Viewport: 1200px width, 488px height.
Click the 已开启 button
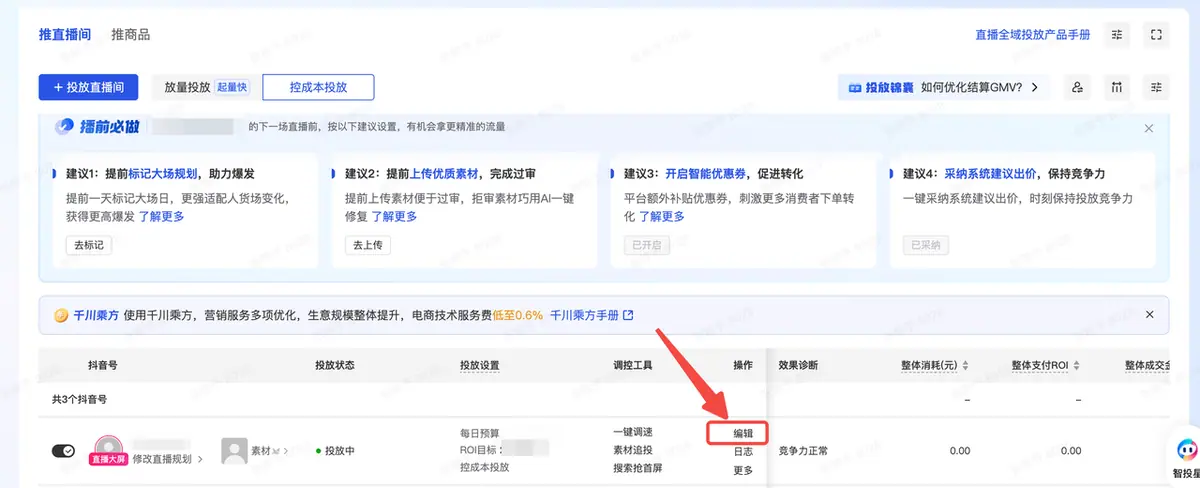point(646,245)
